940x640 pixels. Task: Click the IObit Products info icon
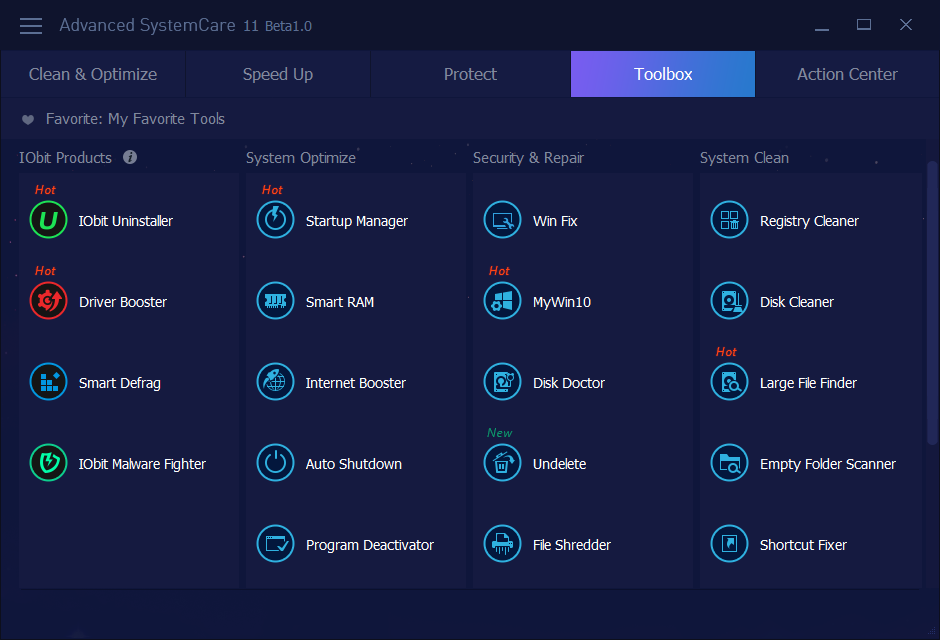130,158
